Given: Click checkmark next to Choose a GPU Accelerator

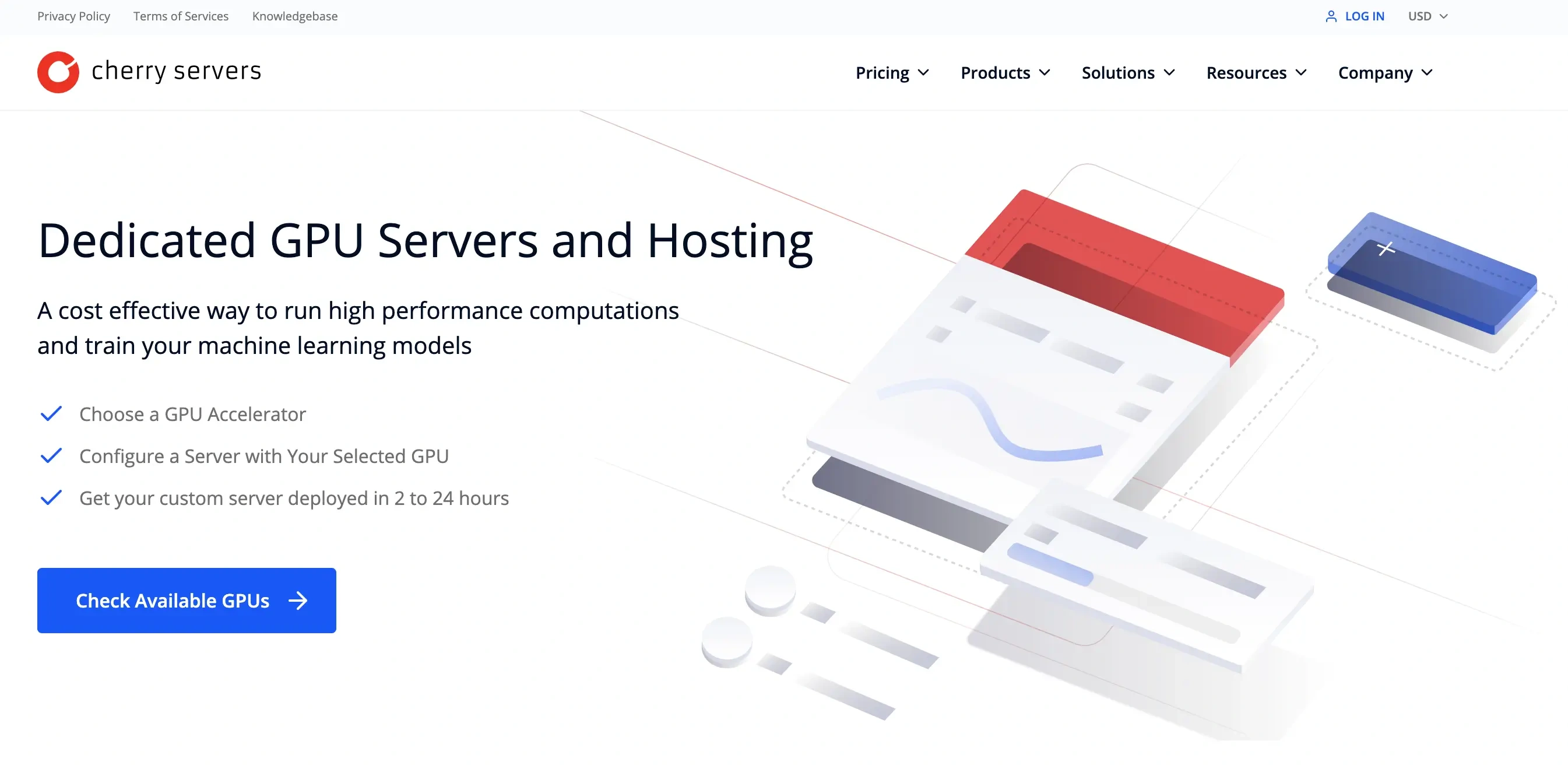Looking at the screenshot, I should (x=51, y=413).
